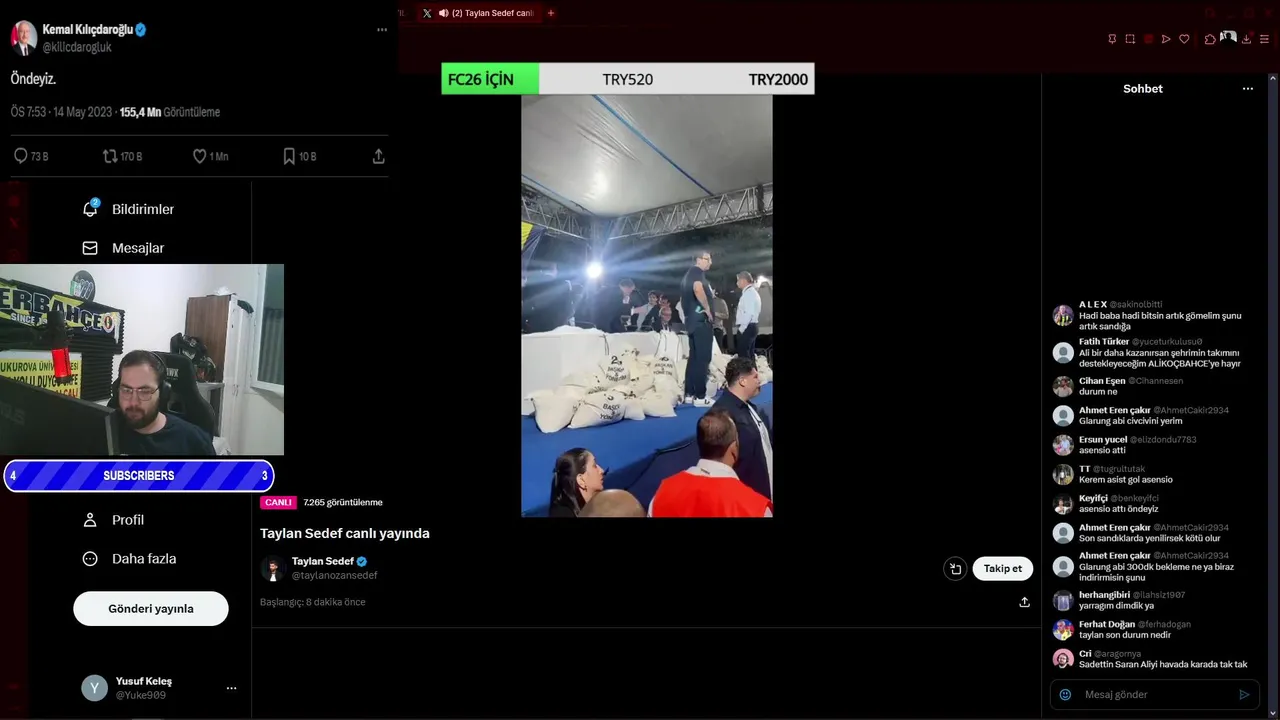Click herhangibiri chat username

[x=1106, y=595]
